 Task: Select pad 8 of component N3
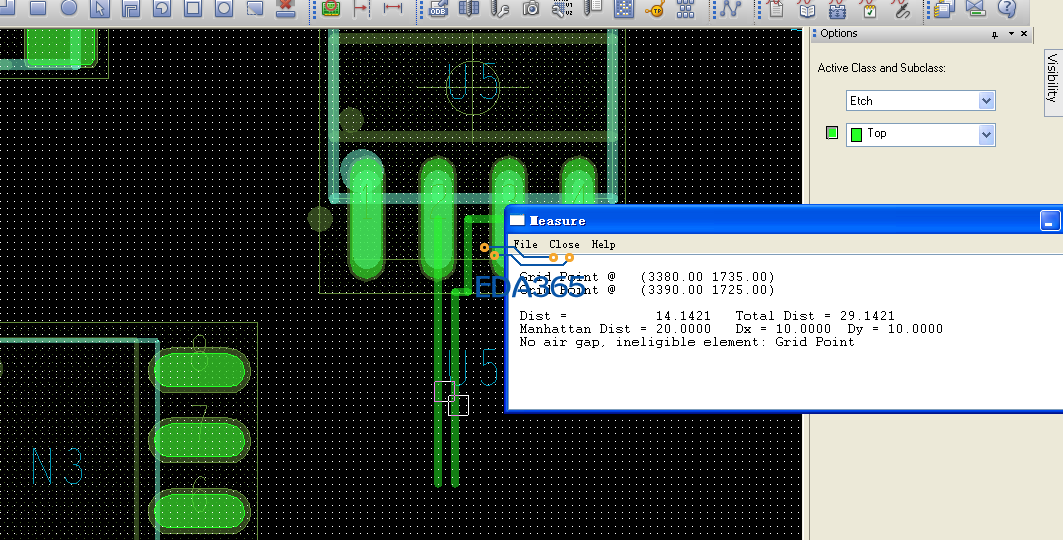pos(199,371)
